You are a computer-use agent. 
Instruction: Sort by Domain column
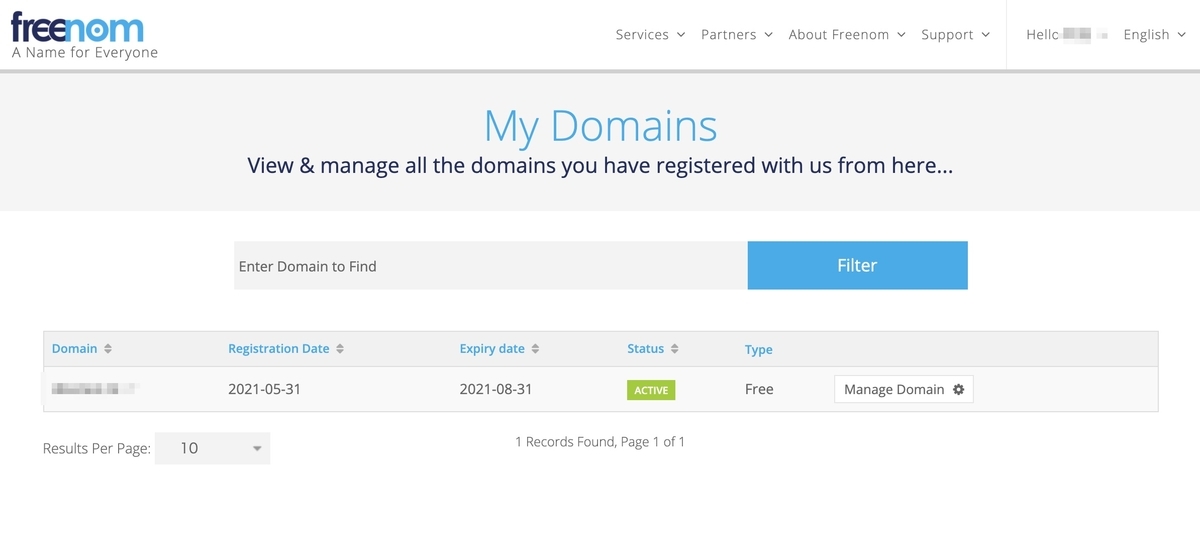tap(82, 349)
